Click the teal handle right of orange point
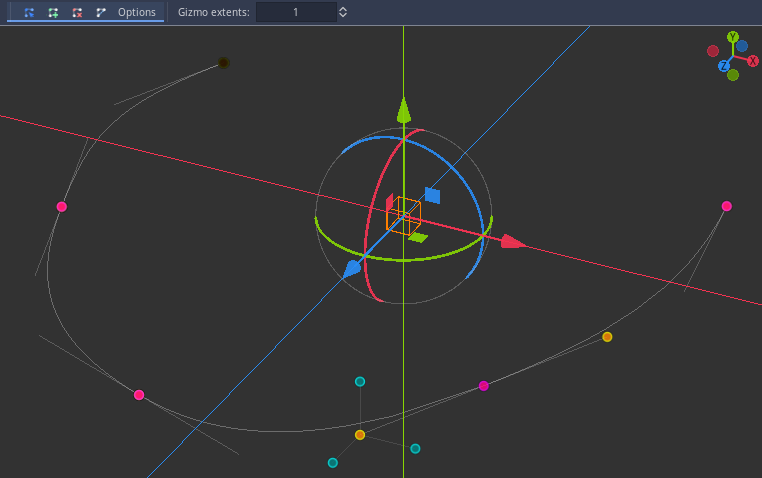 pos(415,448)
